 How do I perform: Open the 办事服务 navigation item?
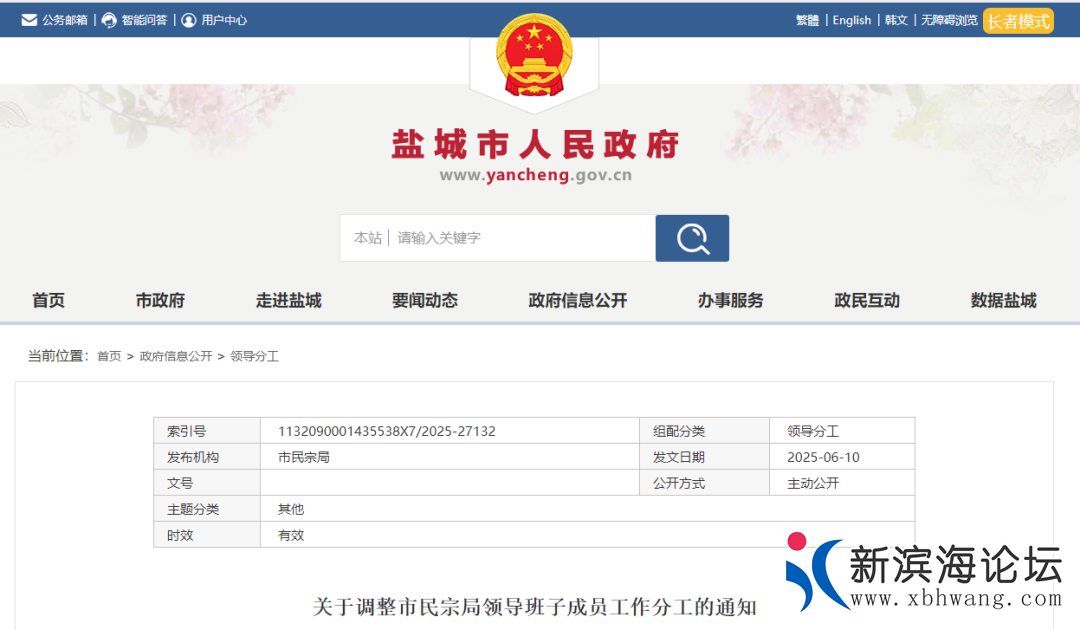point(730,300)
